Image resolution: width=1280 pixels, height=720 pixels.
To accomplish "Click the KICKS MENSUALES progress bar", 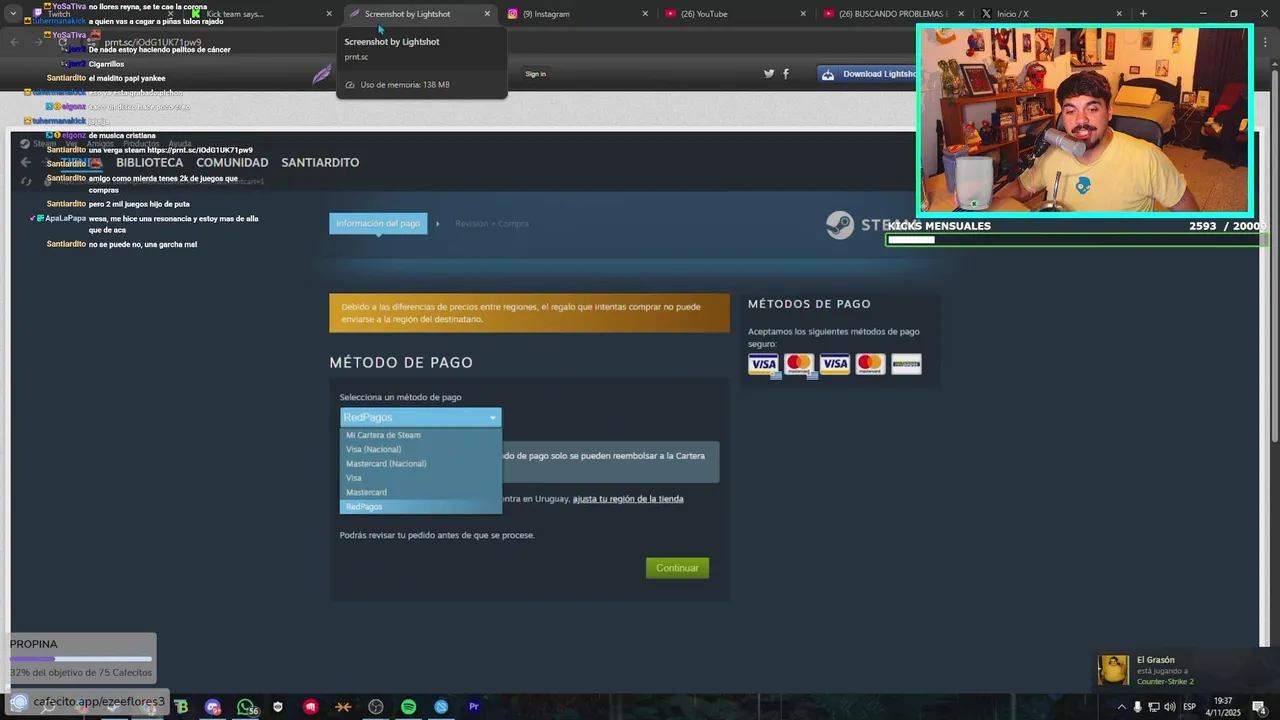I will tap(1076, 240).
